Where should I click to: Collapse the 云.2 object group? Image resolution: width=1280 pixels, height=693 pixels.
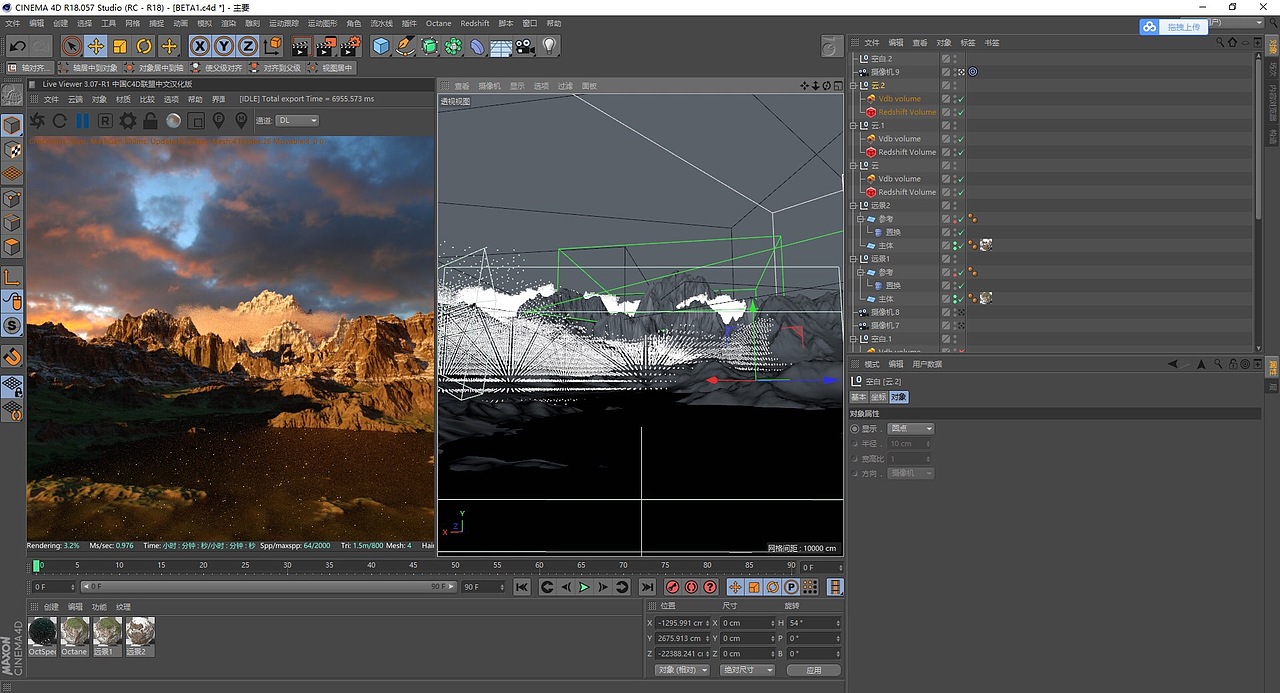853,86
